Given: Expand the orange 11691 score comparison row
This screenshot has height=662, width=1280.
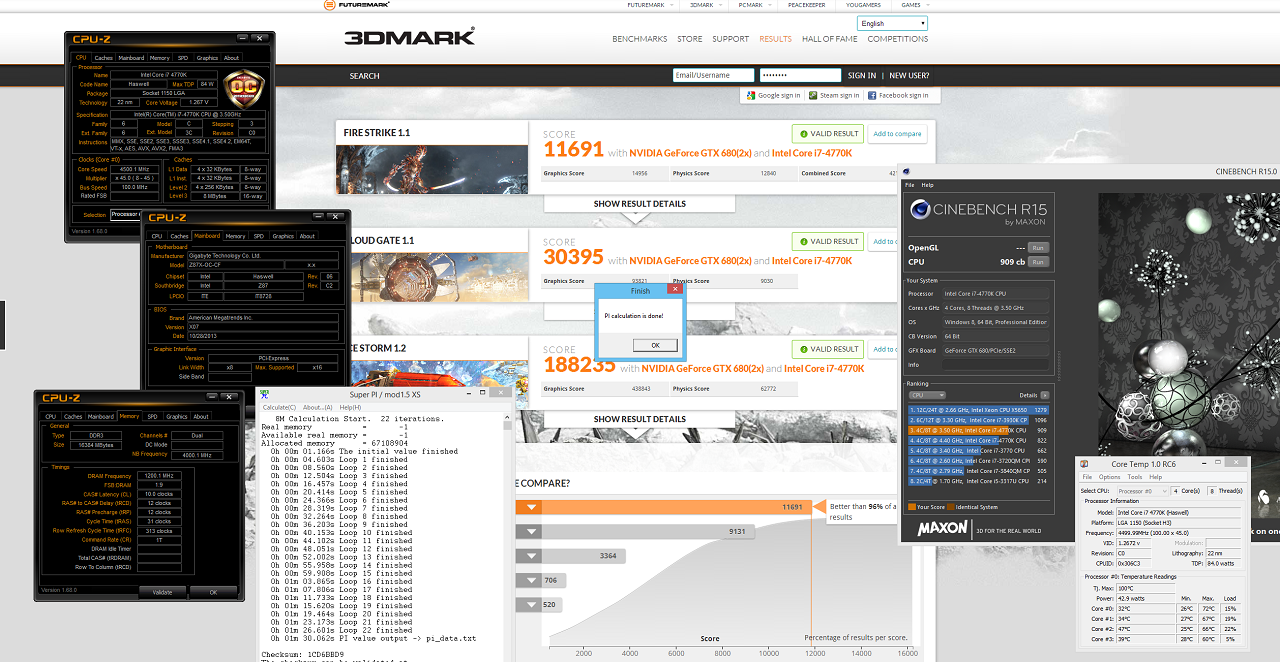Looking at the screenshot, I should pyautogui.click(x=532, y=507).
